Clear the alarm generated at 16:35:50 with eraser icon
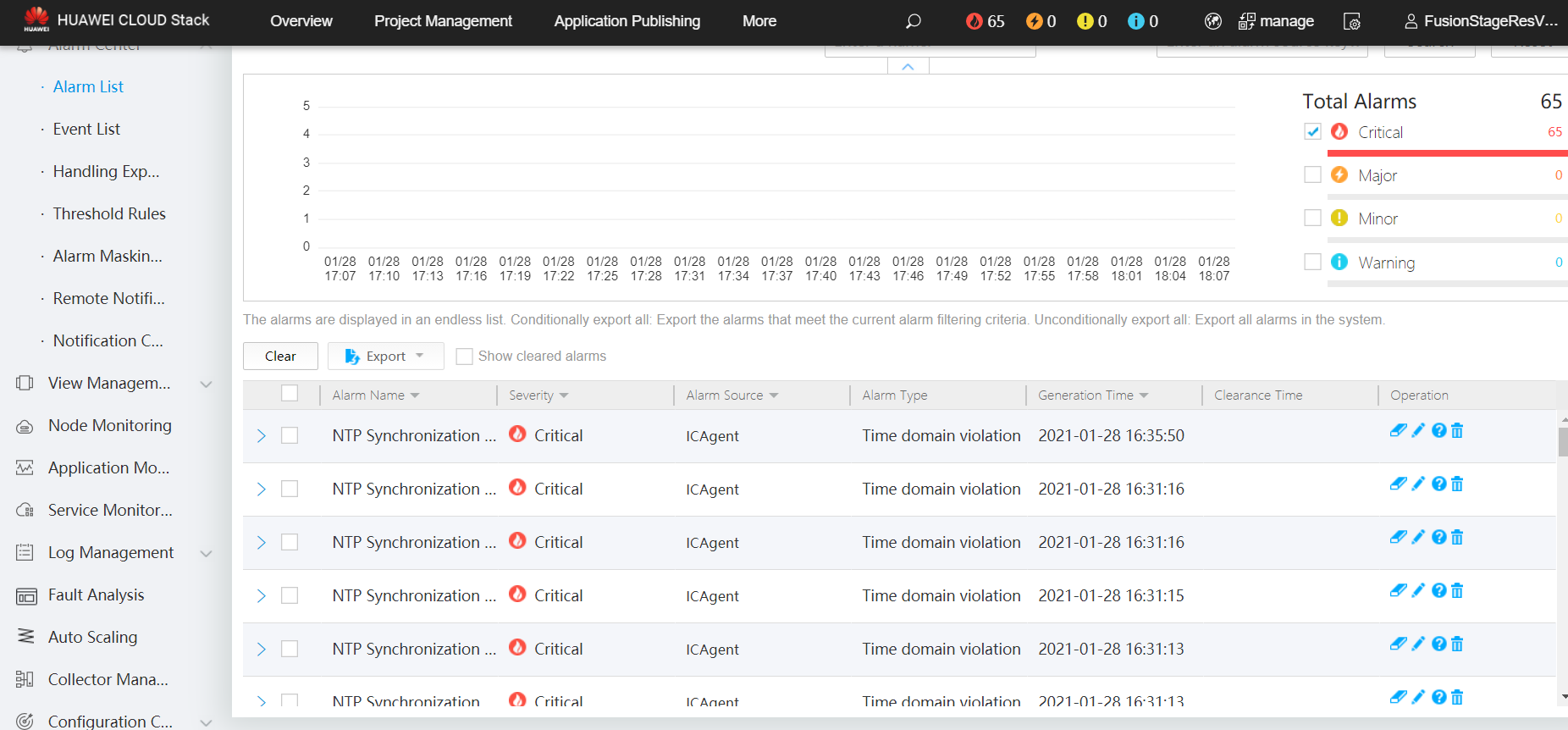This screenshot has height=730, width=1568. click(x=1399, y=430)
